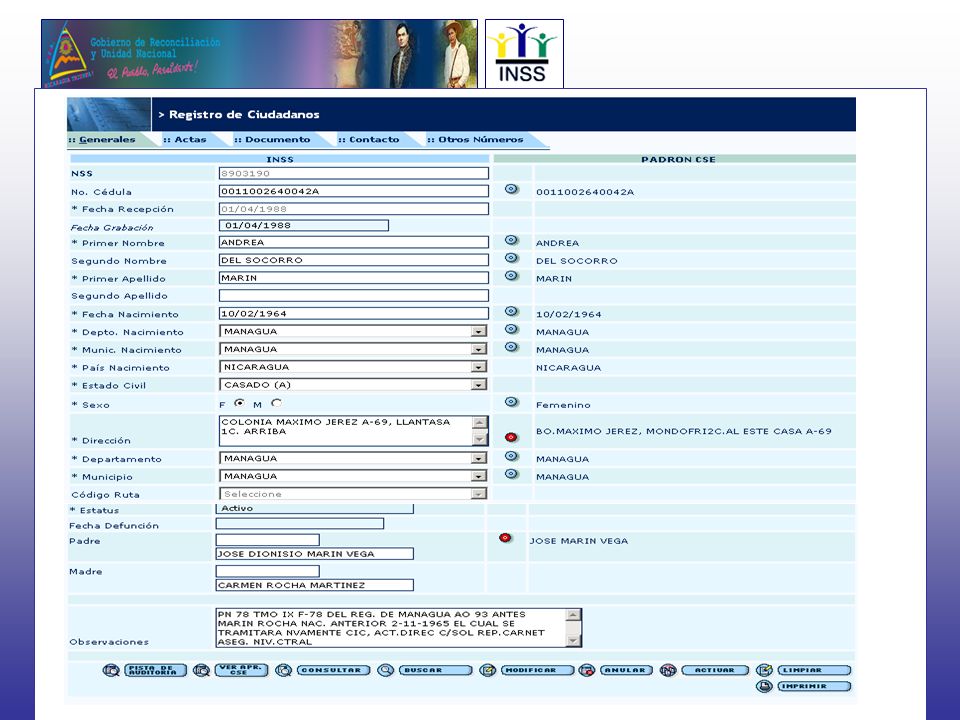Expand the Estado Civil dropdown

[x=478, y=384]
